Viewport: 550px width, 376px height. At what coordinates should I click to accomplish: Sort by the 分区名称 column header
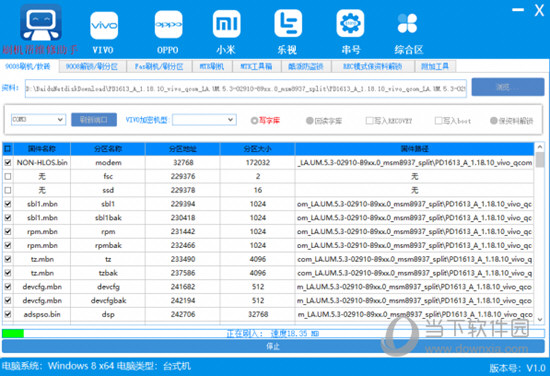pyautogui.click(x=108, y=149)
